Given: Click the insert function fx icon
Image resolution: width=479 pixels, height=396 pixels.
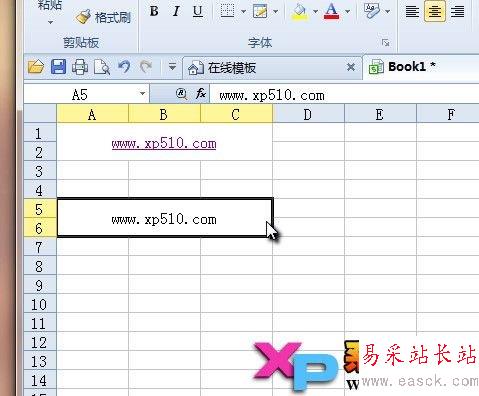Looking at the screenshot, I should click(x=201, y=94).
